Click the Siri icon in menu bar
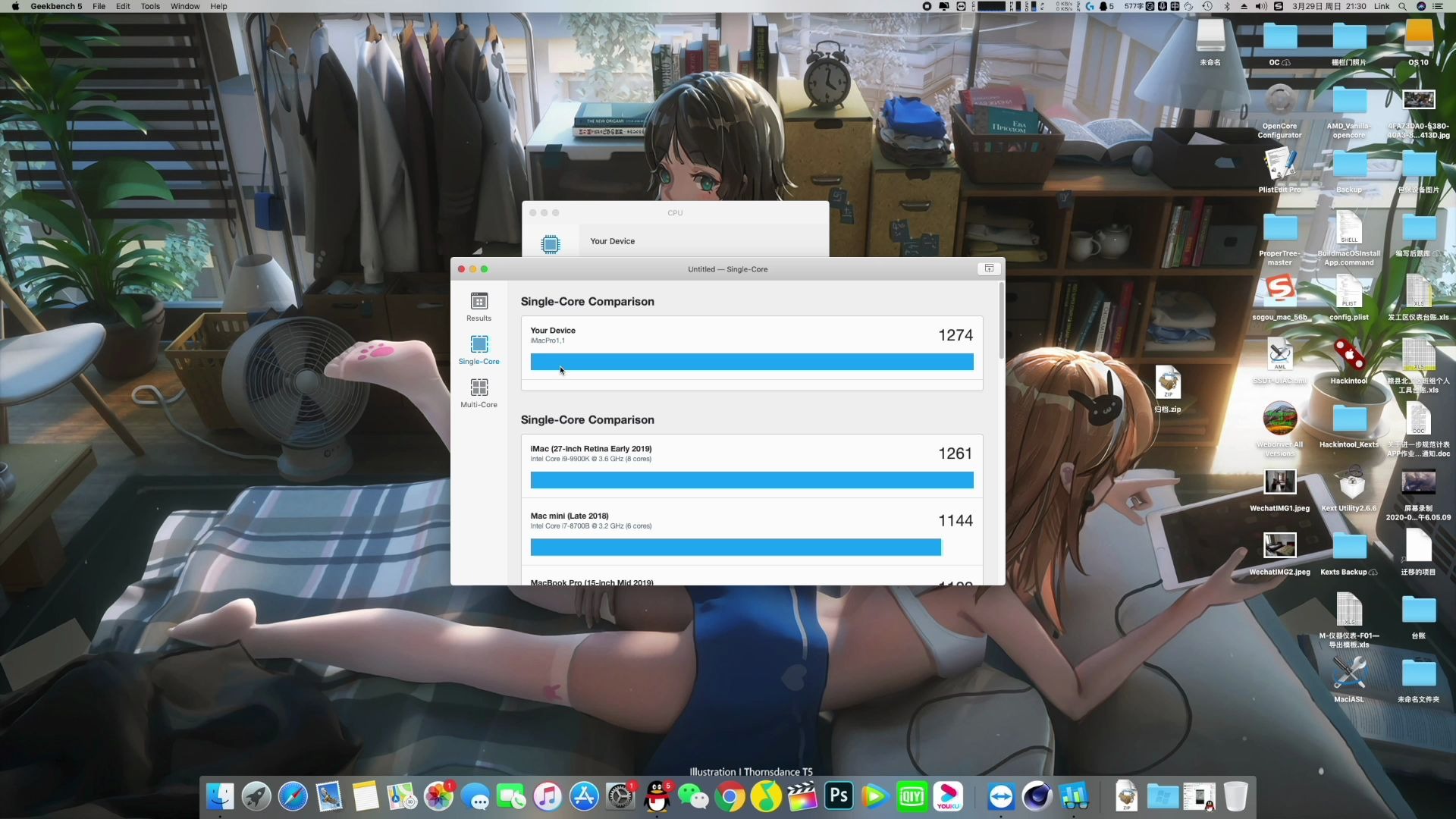Screen dimensions: 1456x819 pyautogui.click(x=1421, y=6)
